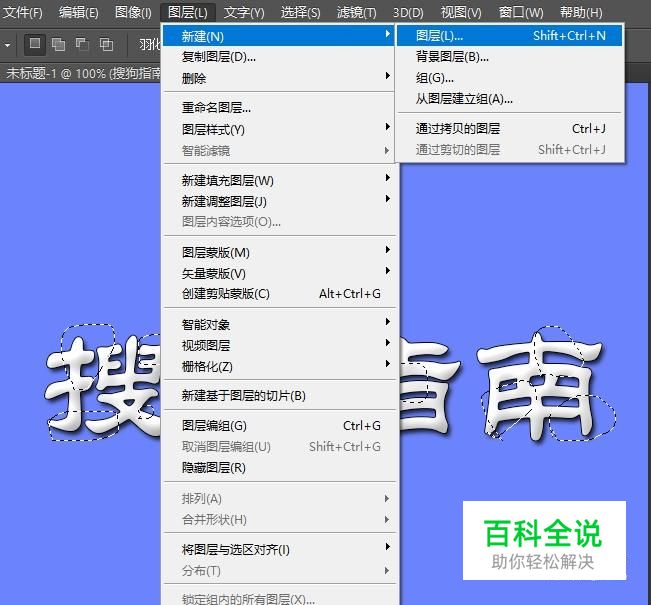Image resolution: width=651 pixels, height=605 pixels.
Task: Expand the 图层样式(Y) submenu
Action: pyautogui.click(x=278, y=130)
